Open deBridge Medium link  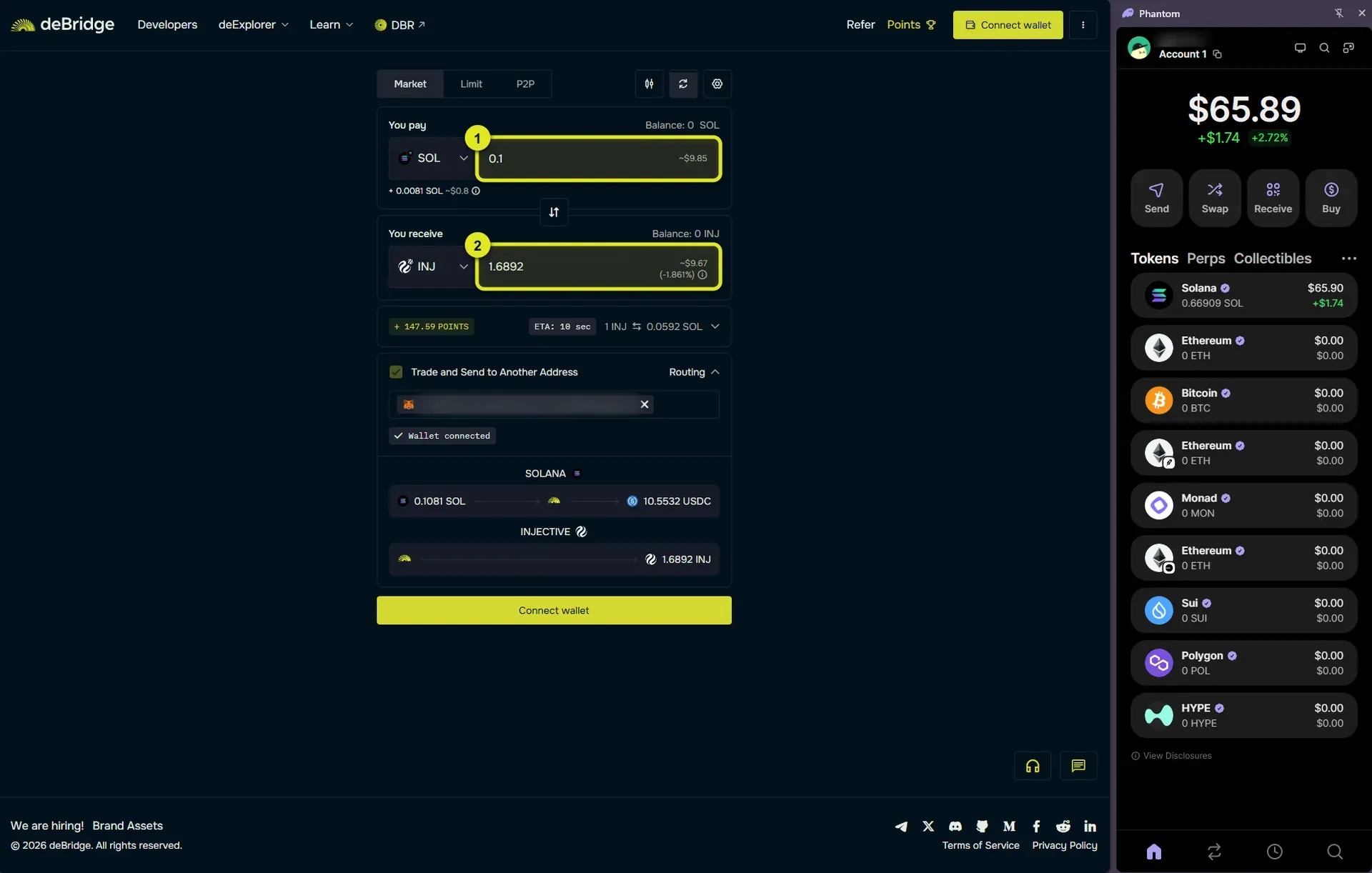(1009, 826)
